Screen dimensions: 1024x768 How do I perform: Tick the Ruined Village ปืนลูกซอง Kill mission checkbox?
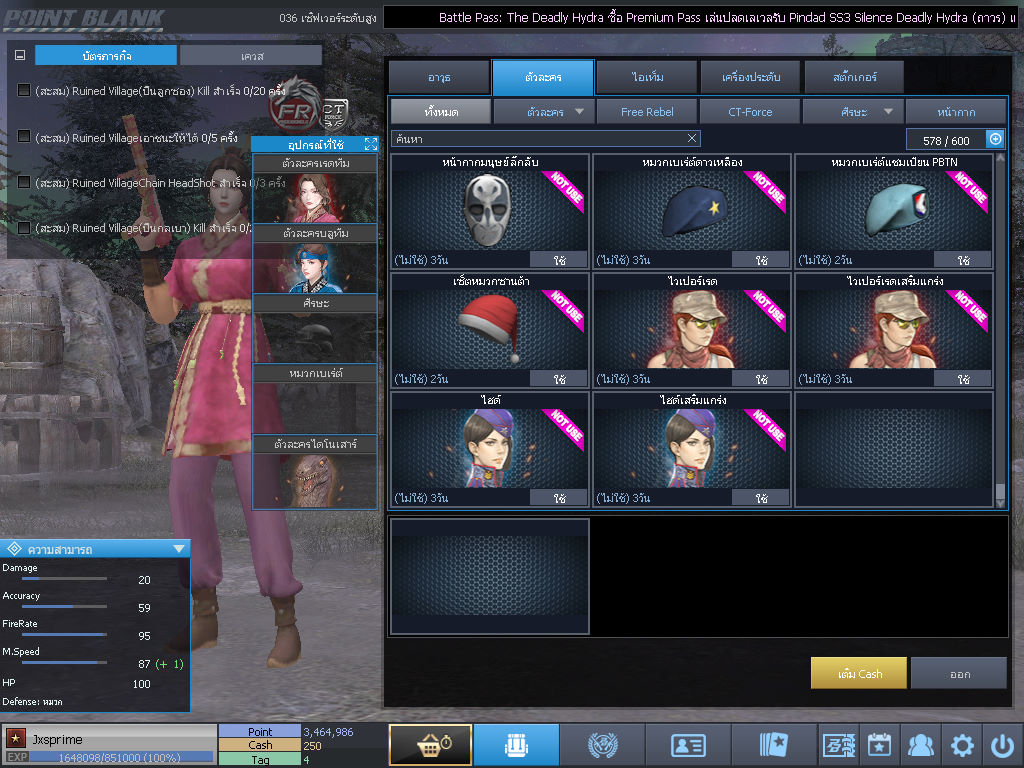pos(24,90)
